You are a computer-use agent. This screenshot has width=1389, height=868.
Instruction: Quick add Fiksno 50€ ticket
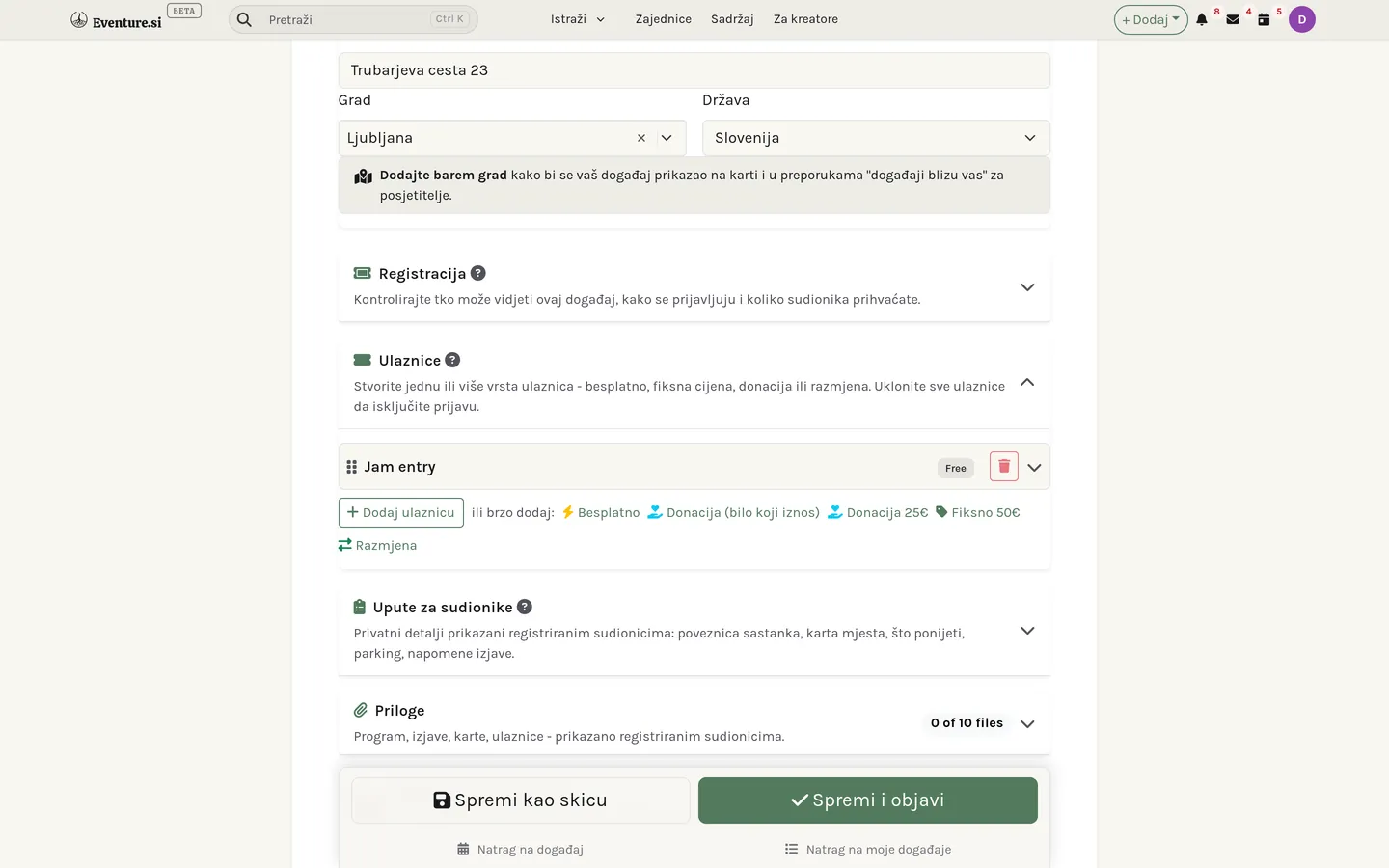977,512
